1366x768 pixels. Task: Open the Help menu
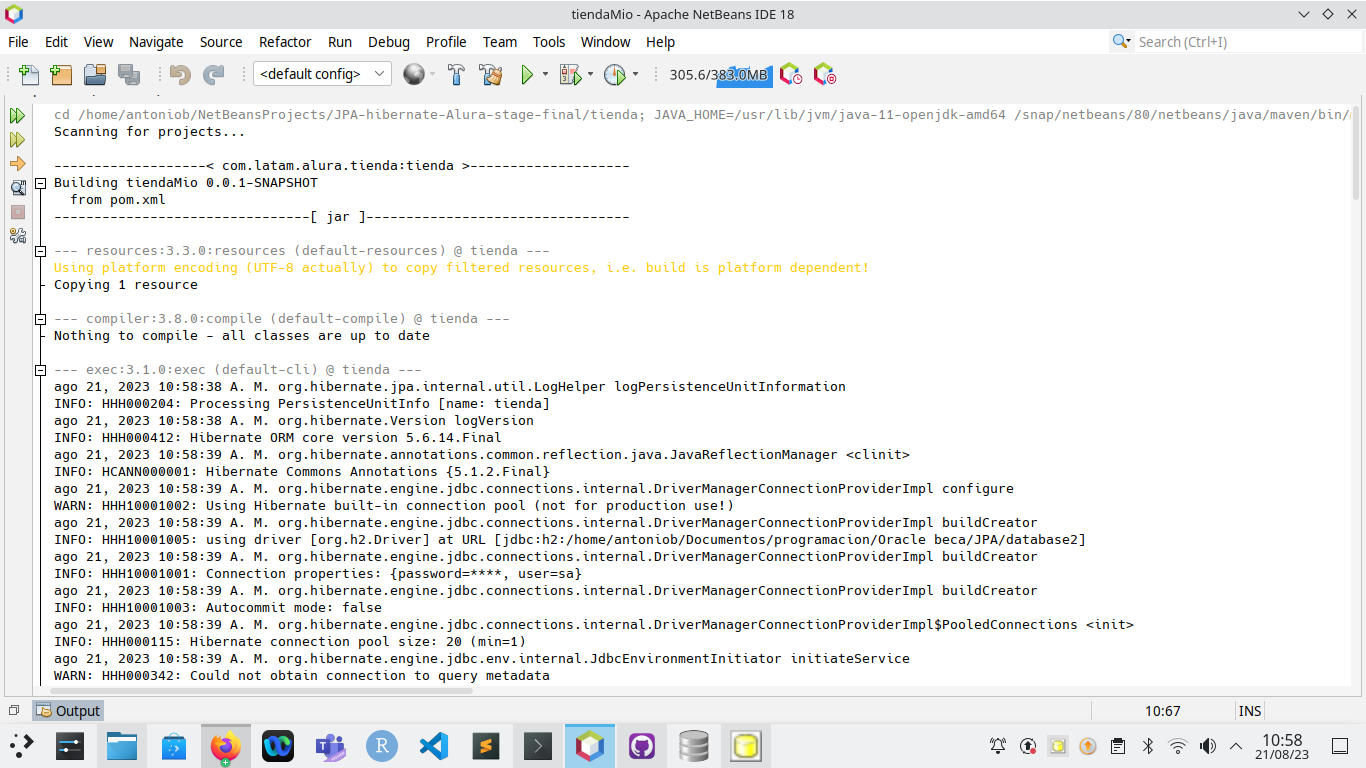point(660,42)
